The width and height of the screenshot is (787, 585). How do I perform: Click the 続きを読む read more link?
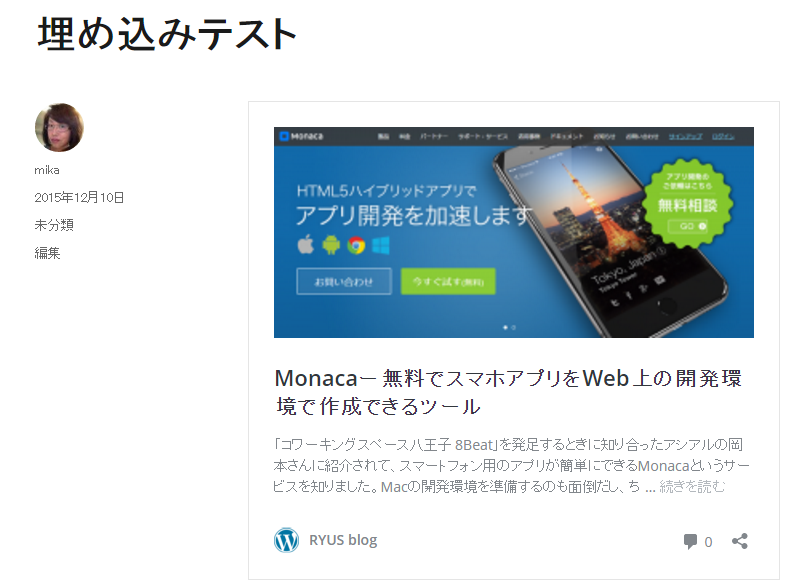tap(692, 486)
